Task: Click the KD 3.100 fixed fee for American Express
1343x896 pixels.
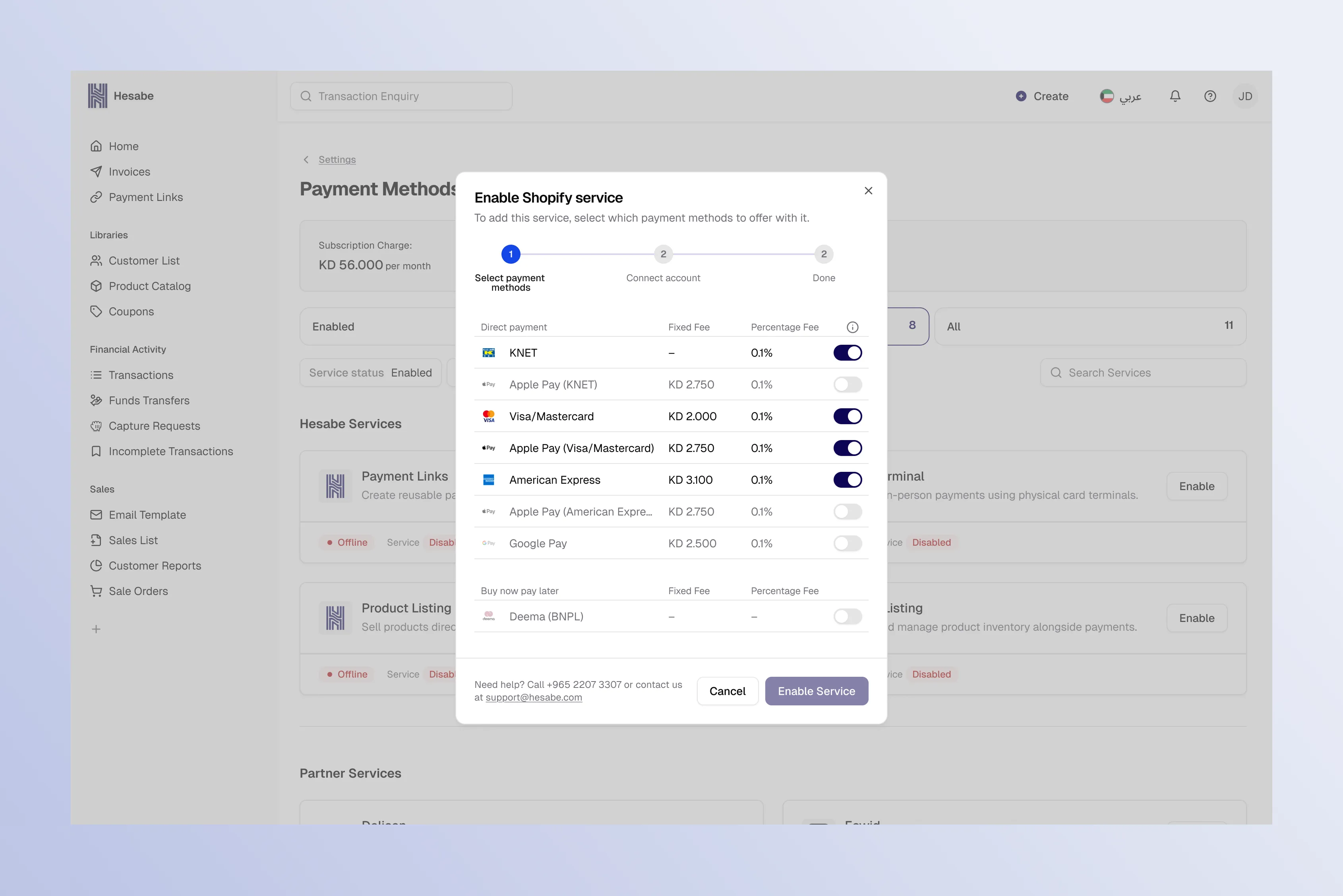Action: (690, 480)
